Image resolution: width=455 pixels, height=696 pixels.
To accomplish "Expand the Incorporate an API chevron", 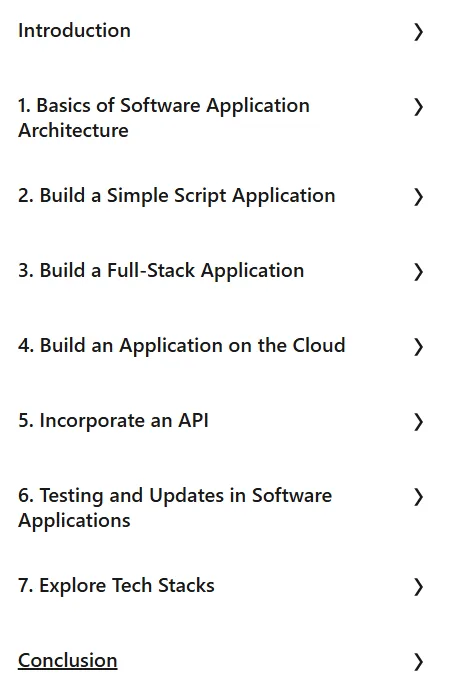I will (x=418, y=422).
